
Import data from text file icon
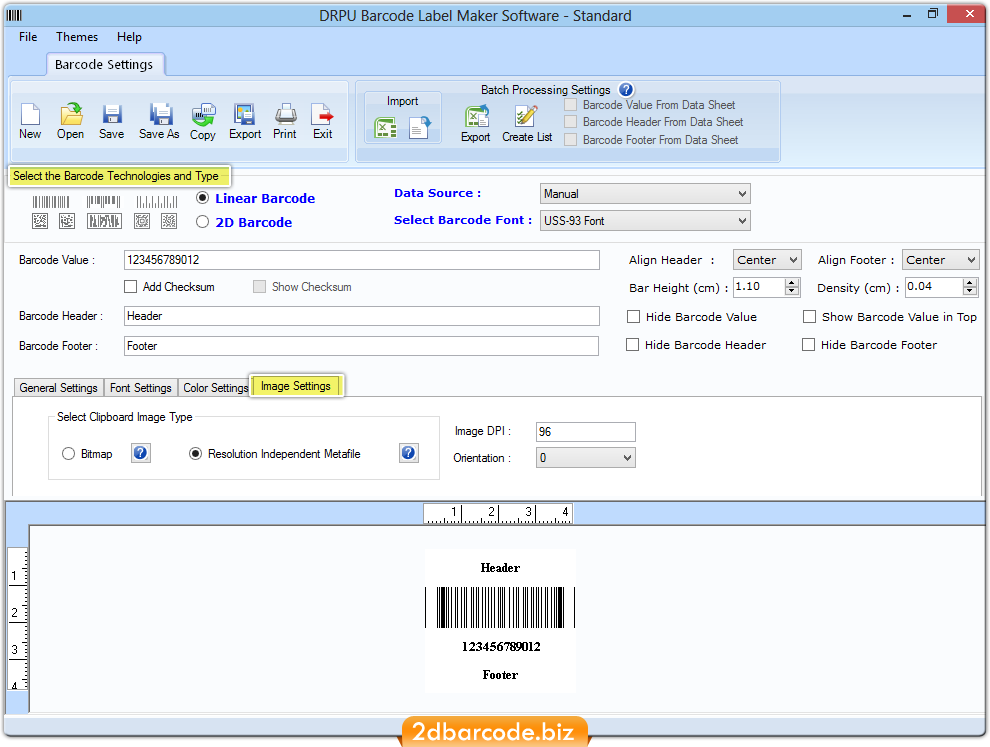(420, 128)
